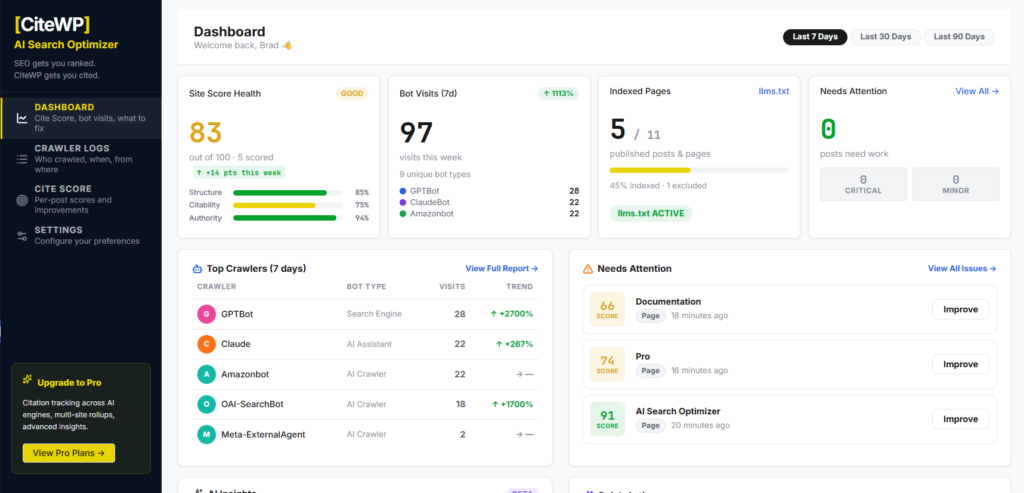Click the Meta-ExternalAgent avatar icon

[206, 434]
